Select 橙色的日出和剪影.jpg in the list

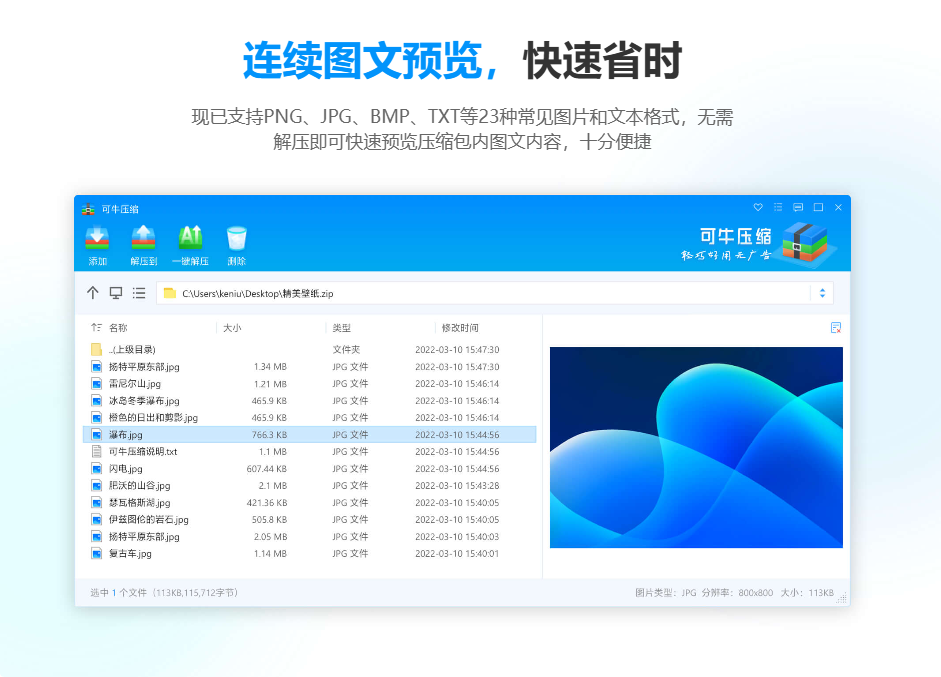pyautogui.click(x=309, y=417)
